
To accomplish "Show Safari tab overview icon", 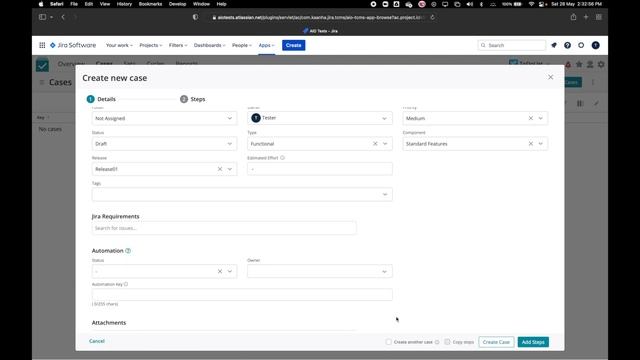I will (599, 17).
